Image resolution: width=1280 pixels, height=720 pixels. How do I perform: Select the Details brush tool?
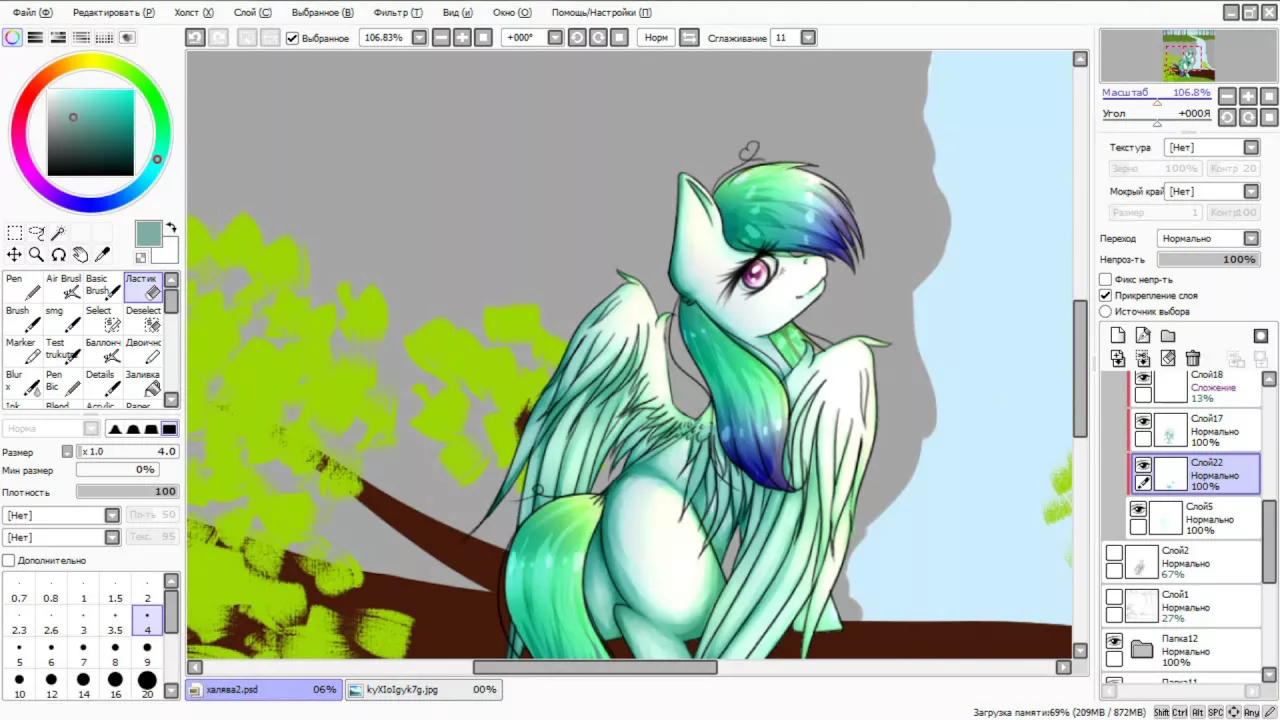tap(103, 383)
